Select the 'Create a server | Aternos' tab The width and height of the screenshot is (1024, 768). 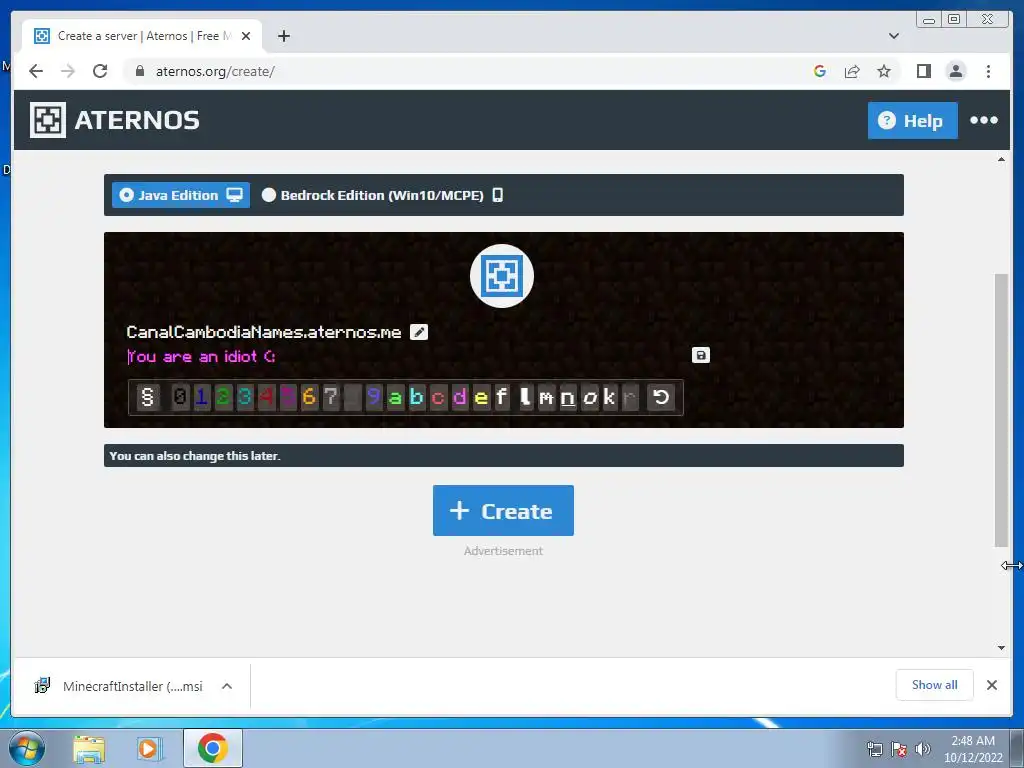tap(142, 36)
